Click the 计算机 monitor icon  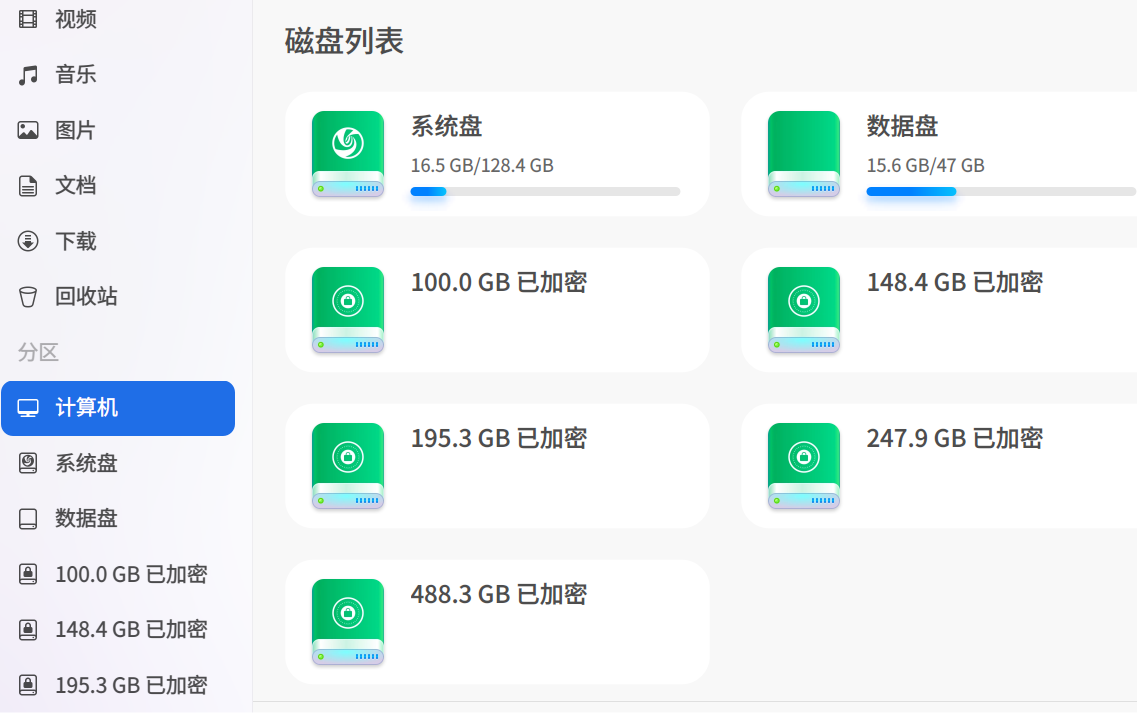(x=28, y=408)
